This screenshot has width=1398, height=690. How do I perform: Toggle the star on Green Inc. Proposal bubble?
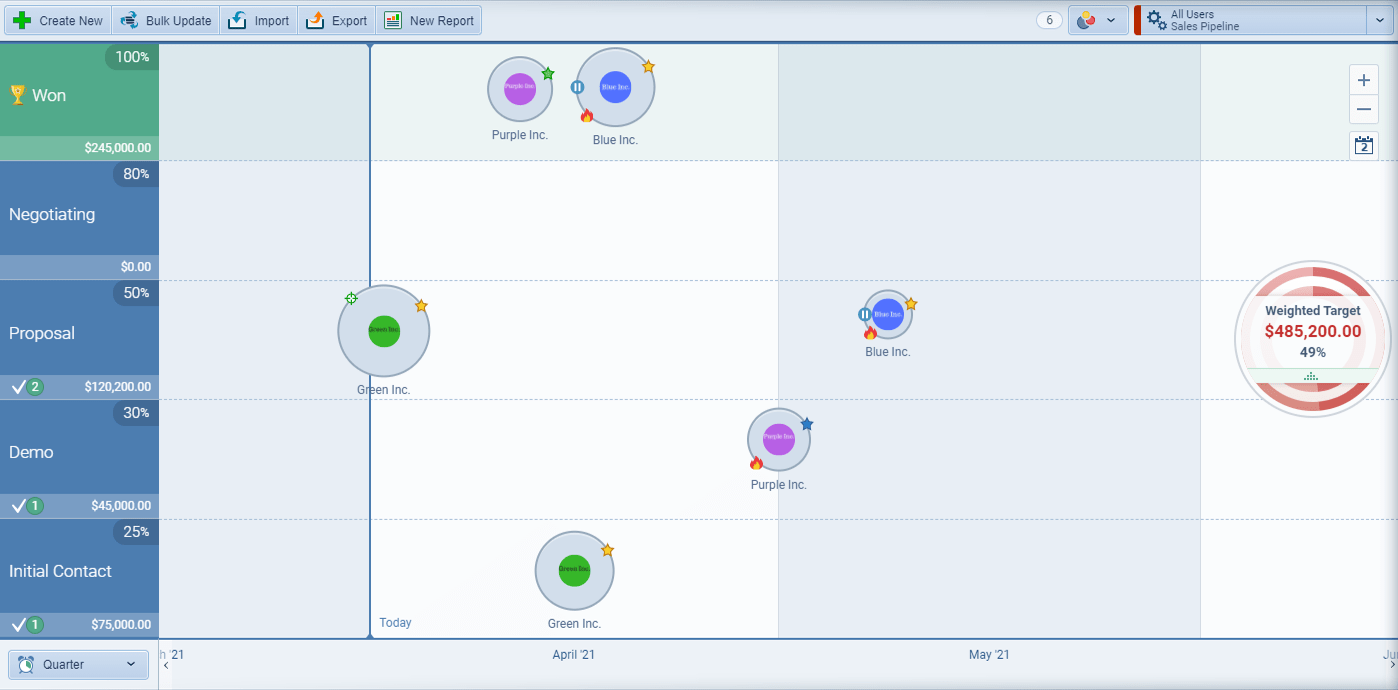(x=421, y=306)
